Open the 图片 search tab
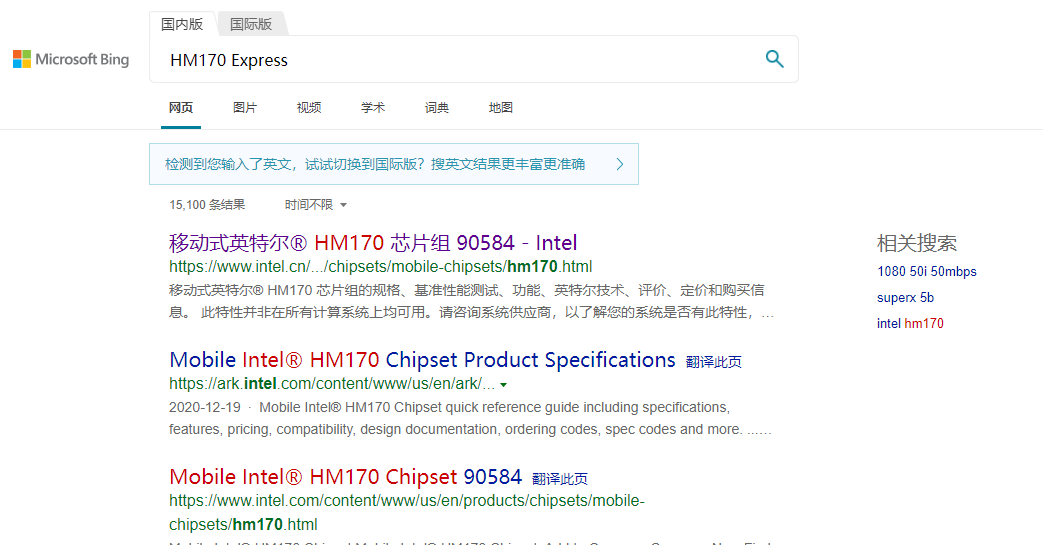The image size is (1043, 545). click(x=245, y=108)
